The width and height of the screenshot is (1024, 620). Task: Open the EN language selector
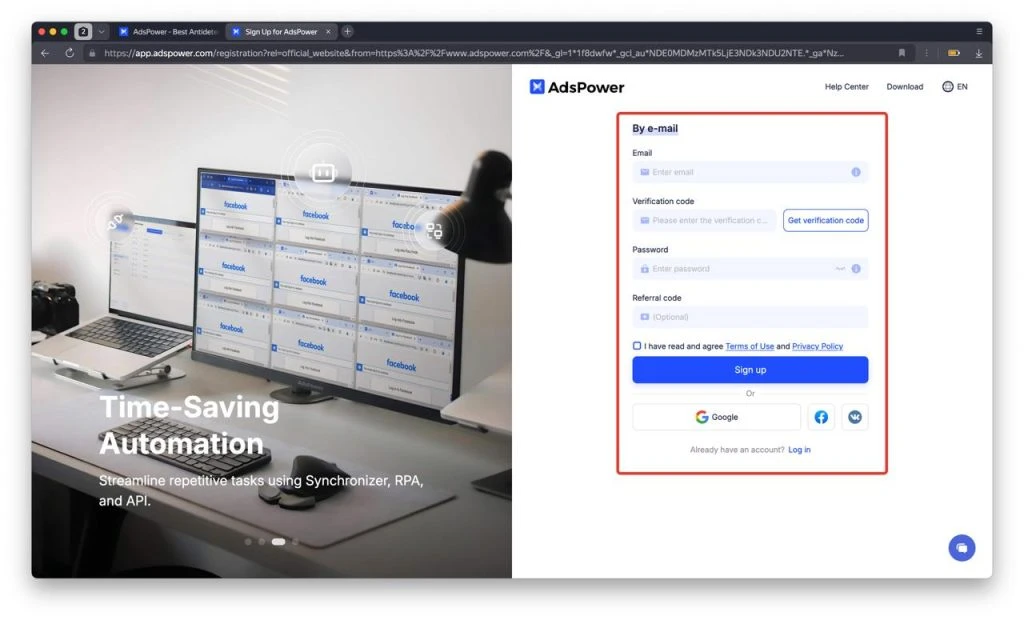[x=955, y=86]
